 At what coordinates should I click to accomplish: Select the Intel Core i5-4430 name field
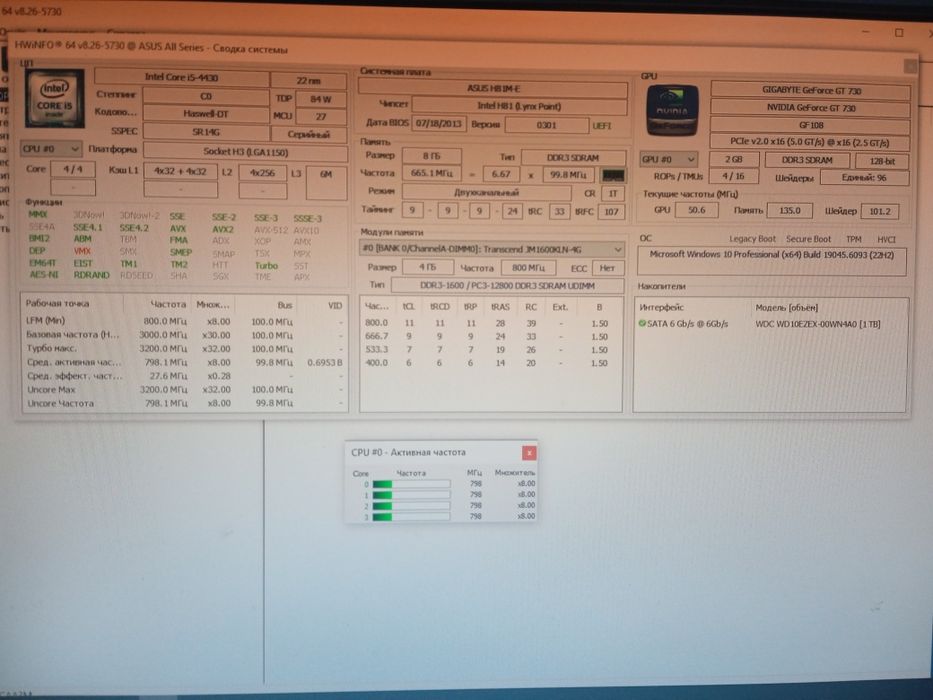coord(181,77)
